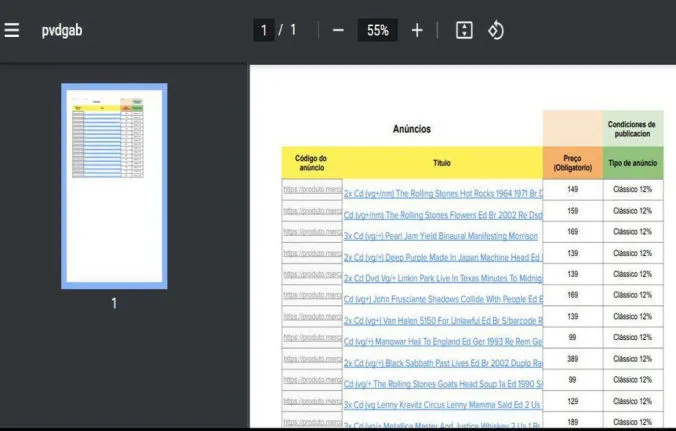This screenshot has height=431, width=676.
Task: Open the Black Sabbath Past Lives link
Action: pyautogui.click(x=442, y=362)
